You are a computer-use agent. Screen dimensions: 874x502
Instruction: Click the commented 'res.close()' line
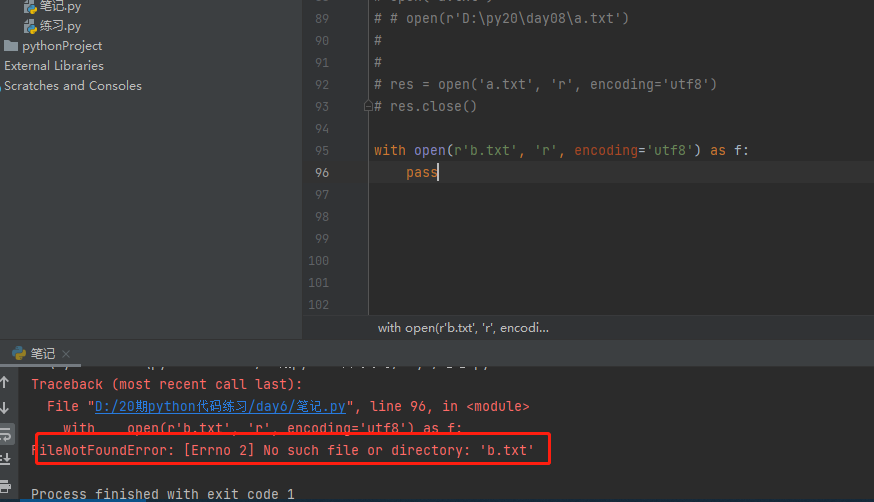point(426,106)
